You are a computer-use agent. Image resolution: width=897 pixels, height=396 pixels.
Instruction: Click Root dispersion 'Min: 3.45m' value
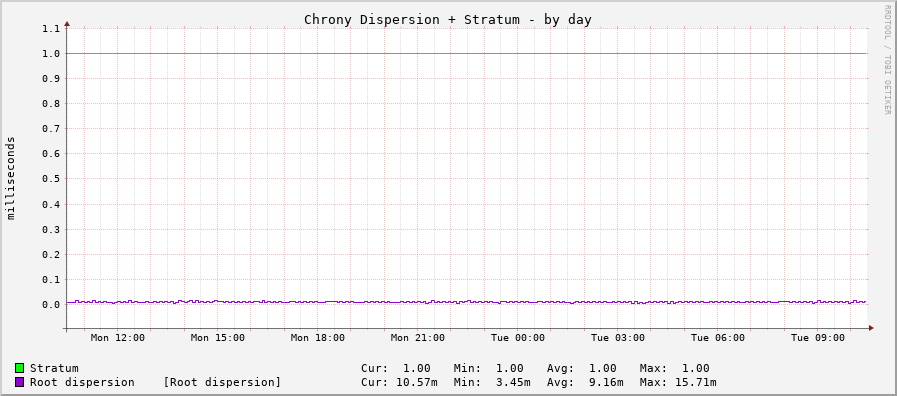pyautogui.click(x=492, y=382)
